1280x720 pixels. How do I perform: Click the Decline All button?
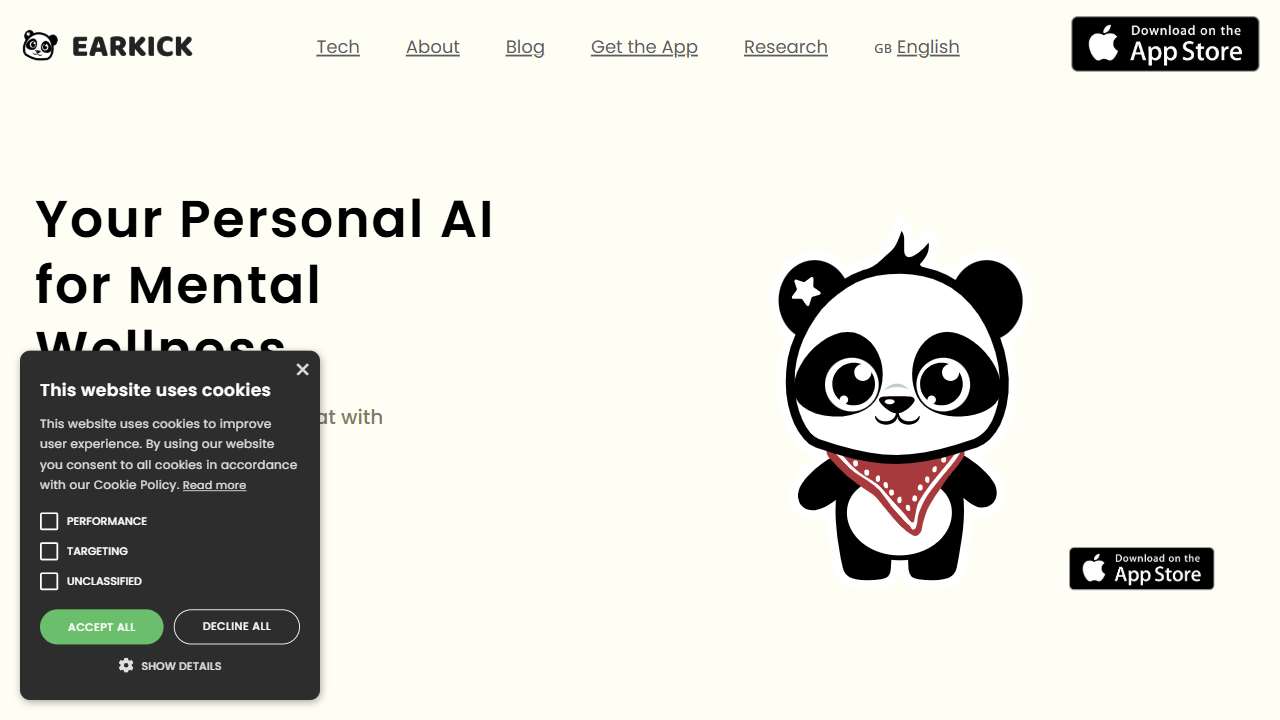[x=237, y=627]
